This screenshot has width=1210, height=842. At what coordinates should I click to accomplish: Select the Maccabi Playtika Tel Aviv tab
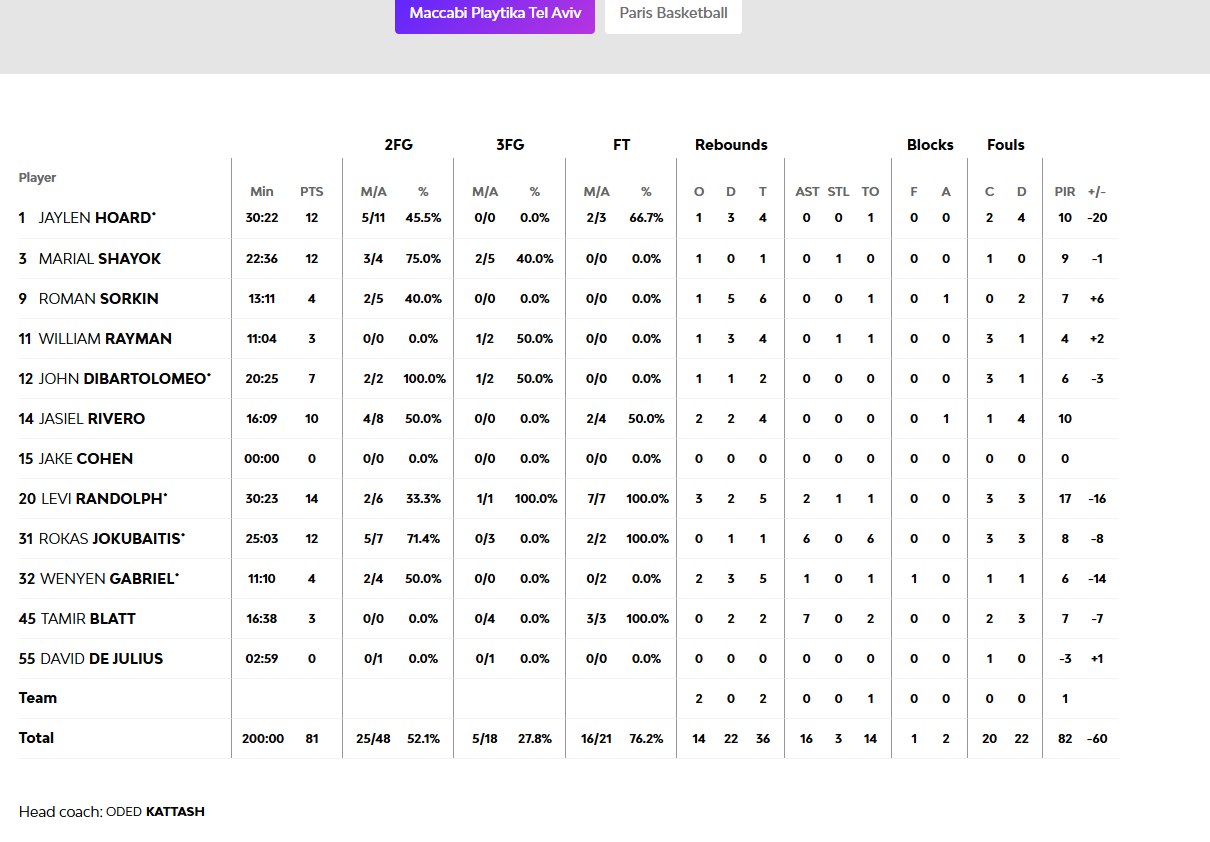click(x=494, y=14)
